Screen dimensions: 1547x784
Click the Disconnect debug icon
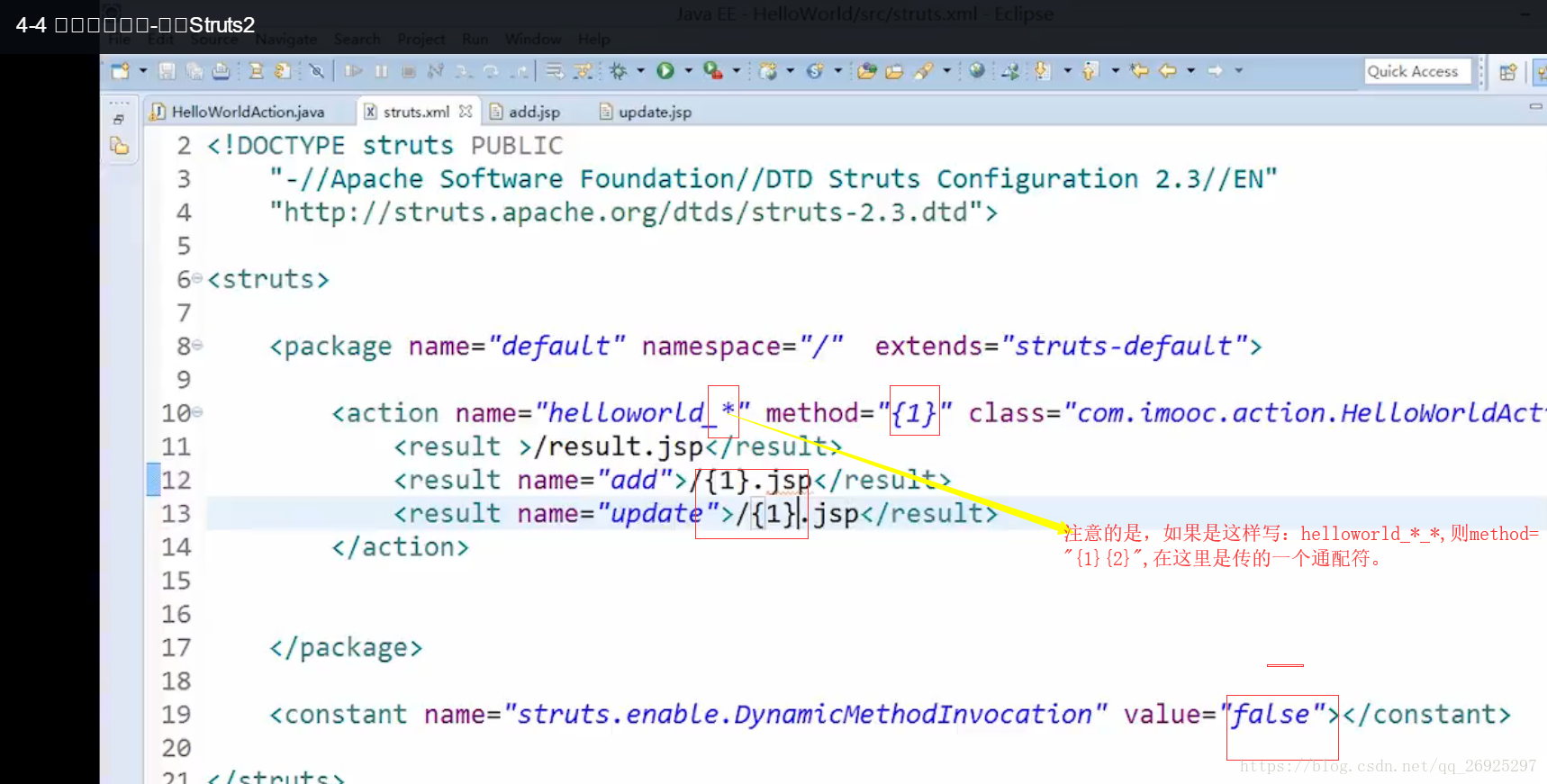[x=436, y=70]
